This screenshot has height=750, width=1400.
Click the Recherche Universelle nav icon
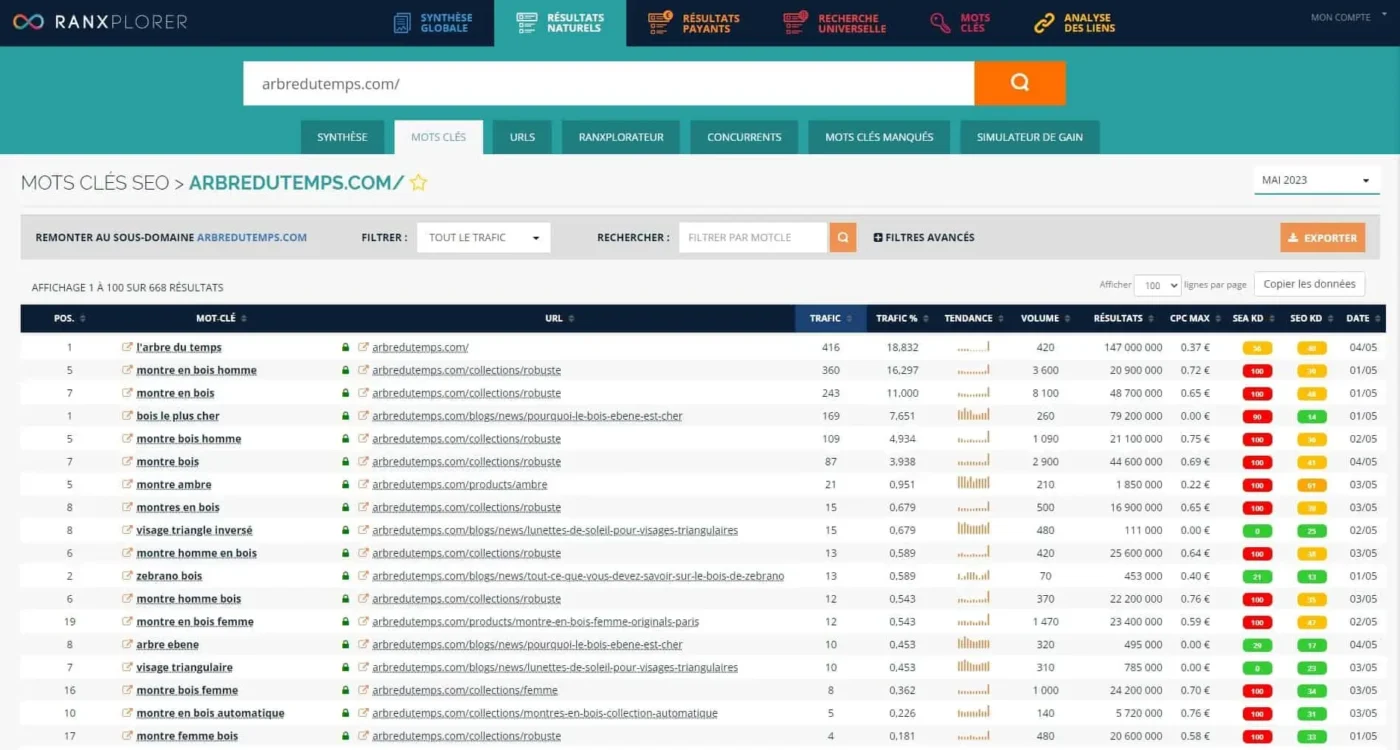click(795, 22)
